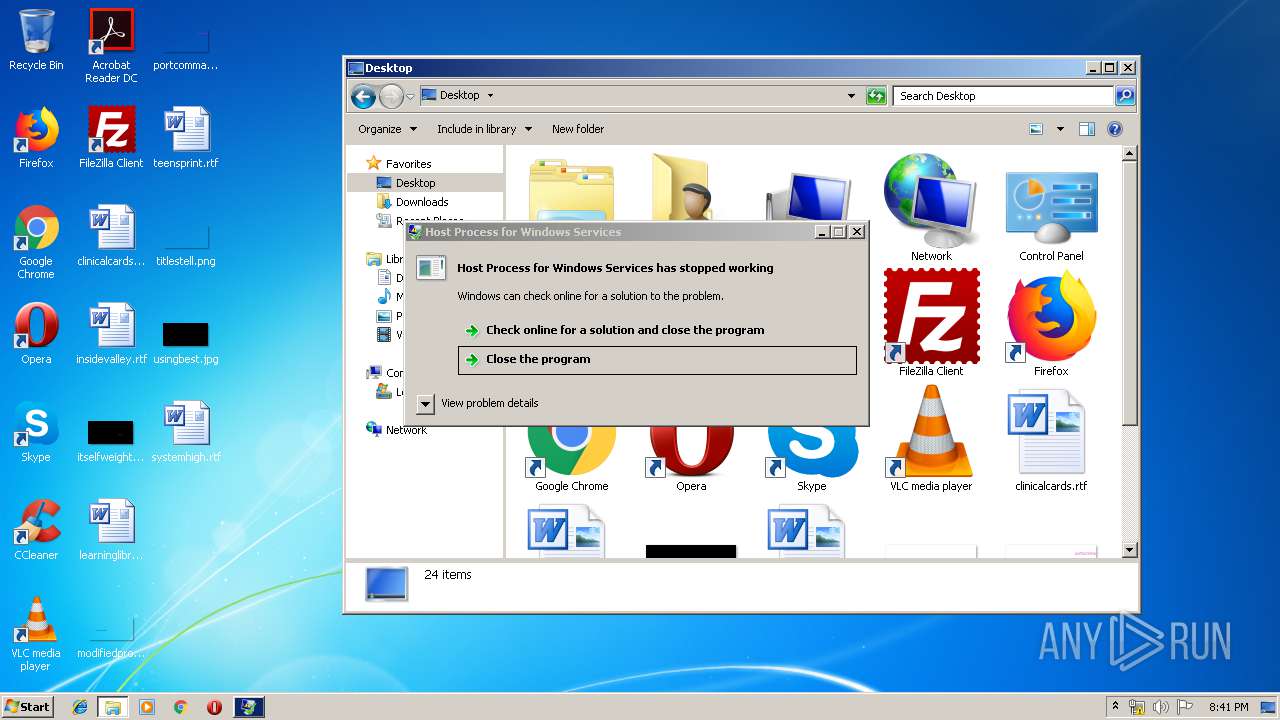Viewport: 1280px width, 720px height.
Task: Open Google Chrome desktop shortcut
Action: [36, 242]
